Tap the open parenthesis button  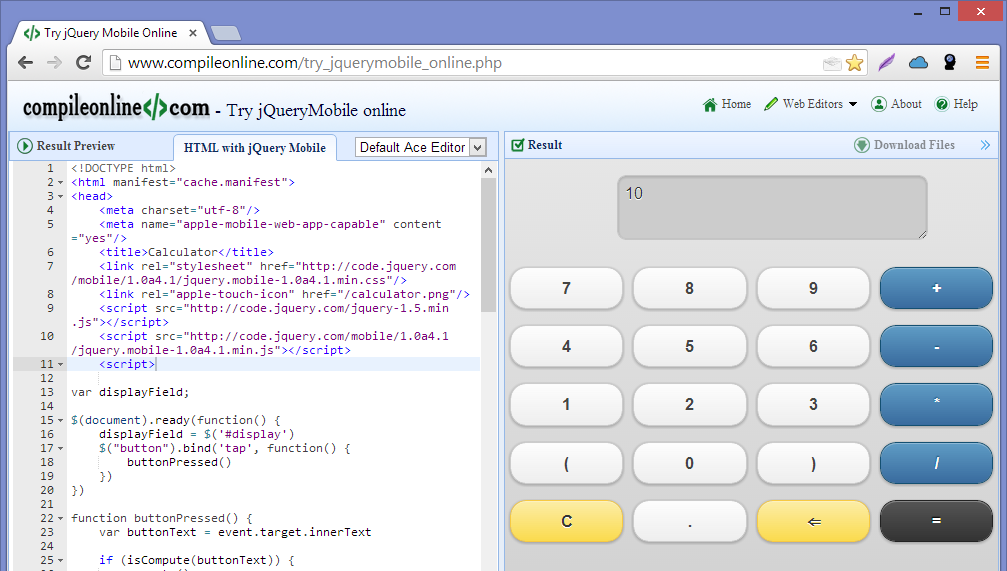pos(566,463)
